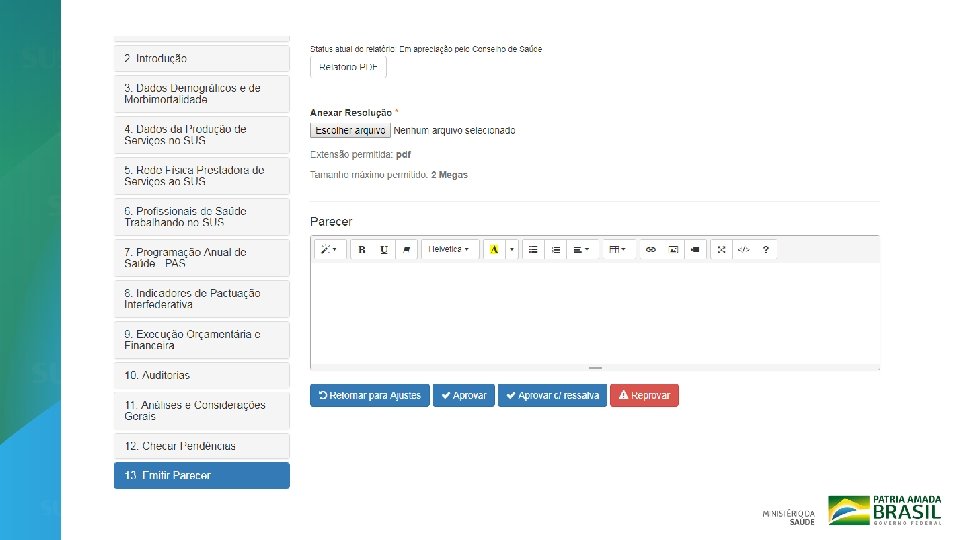Open the style magic wand dropdown
The height and width of the screenshot is (540, 960).
click(x=330, y=249)
